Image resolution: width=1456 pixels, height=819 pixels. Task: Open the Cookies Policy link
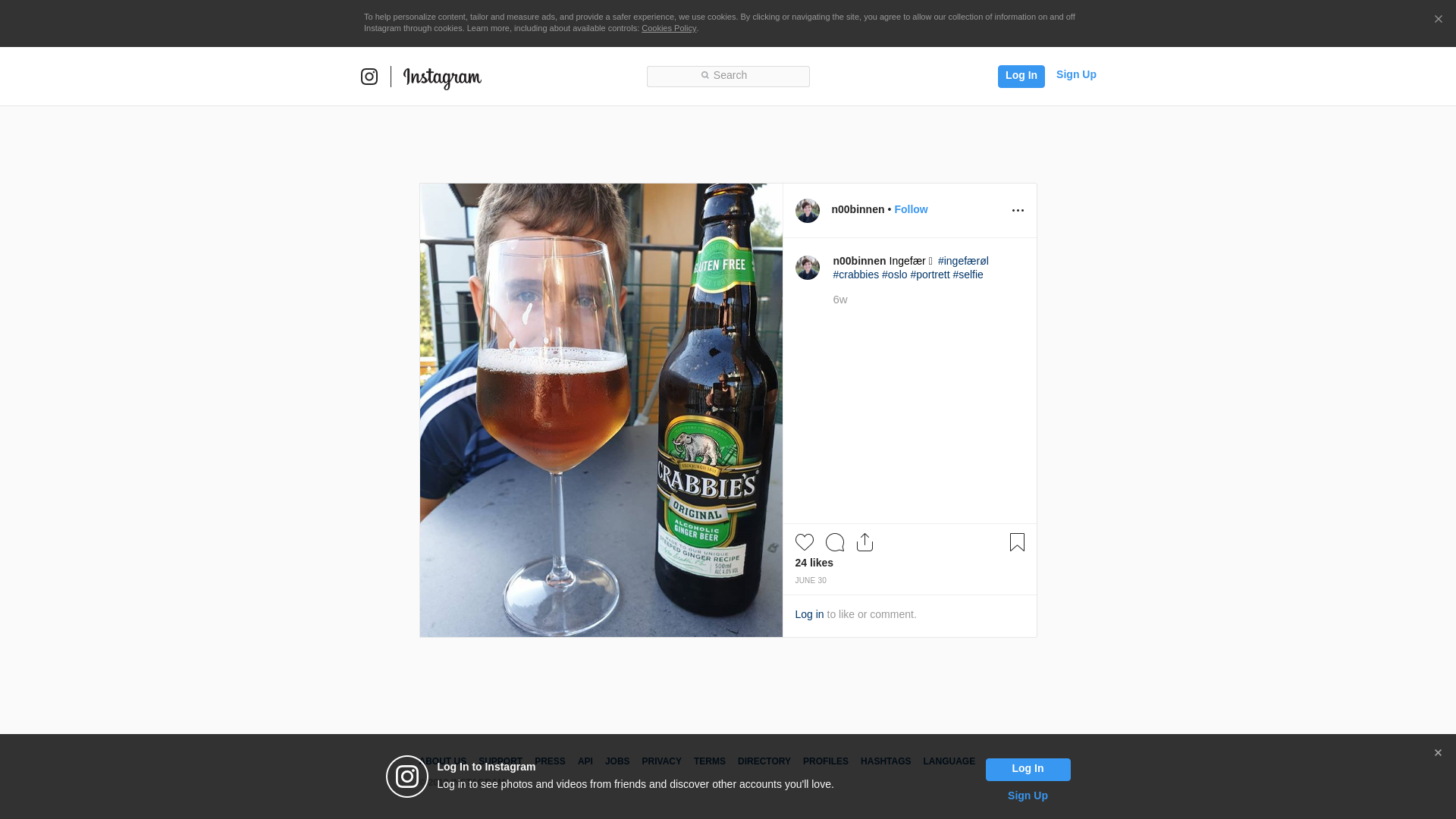[x=668, y=28]
